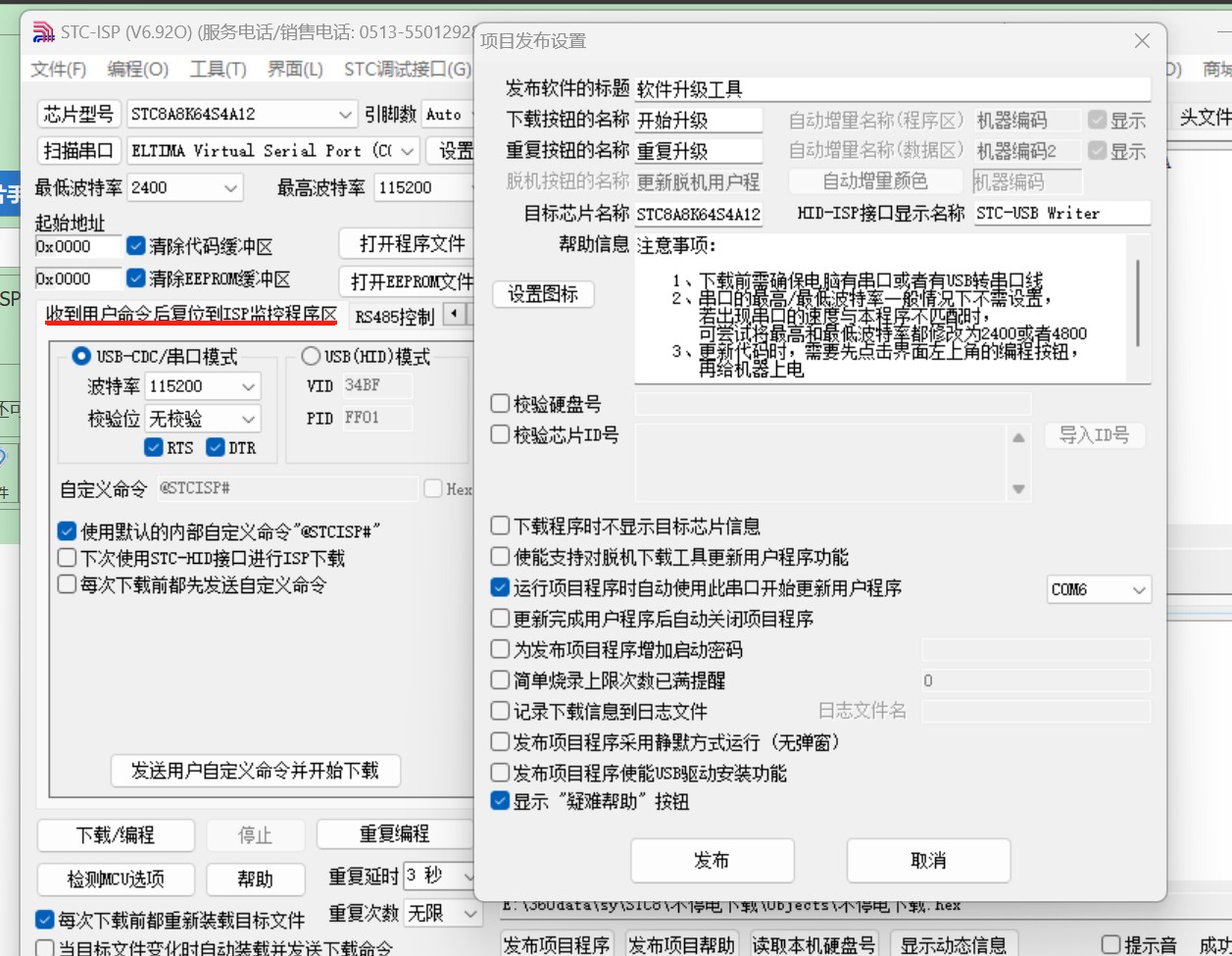The height and width of the screenshot is (956, 1232).
Task: Click the 检测MCU选项 button
Action: [x=116, y=880]
